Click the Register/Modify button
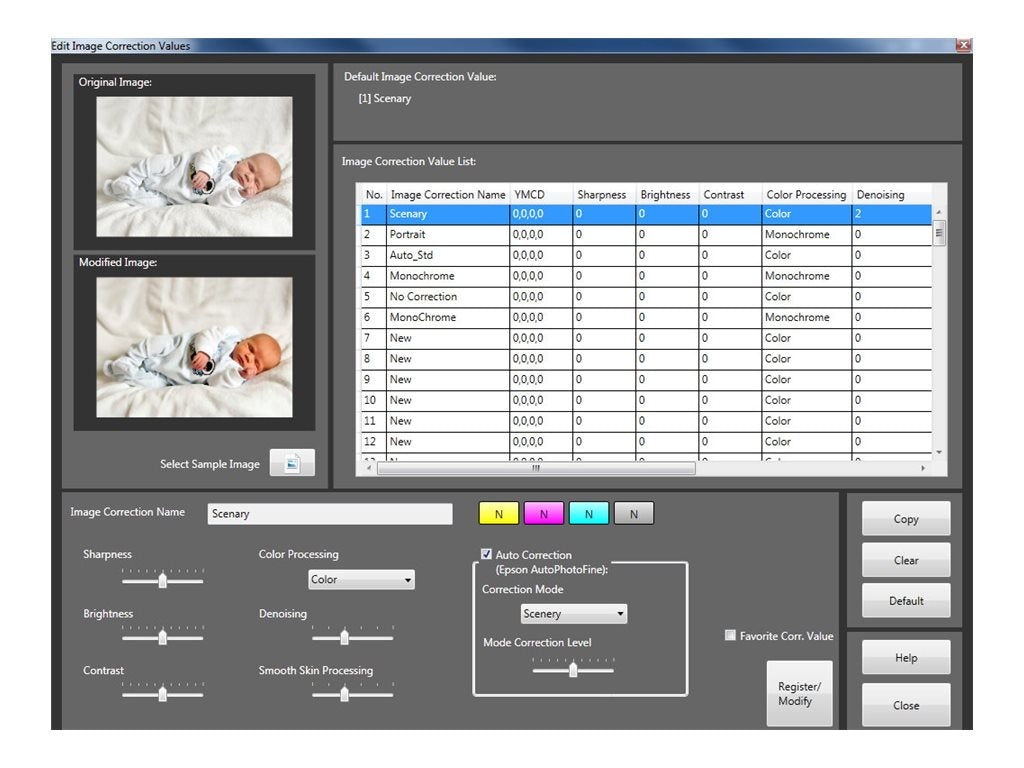 799,694
